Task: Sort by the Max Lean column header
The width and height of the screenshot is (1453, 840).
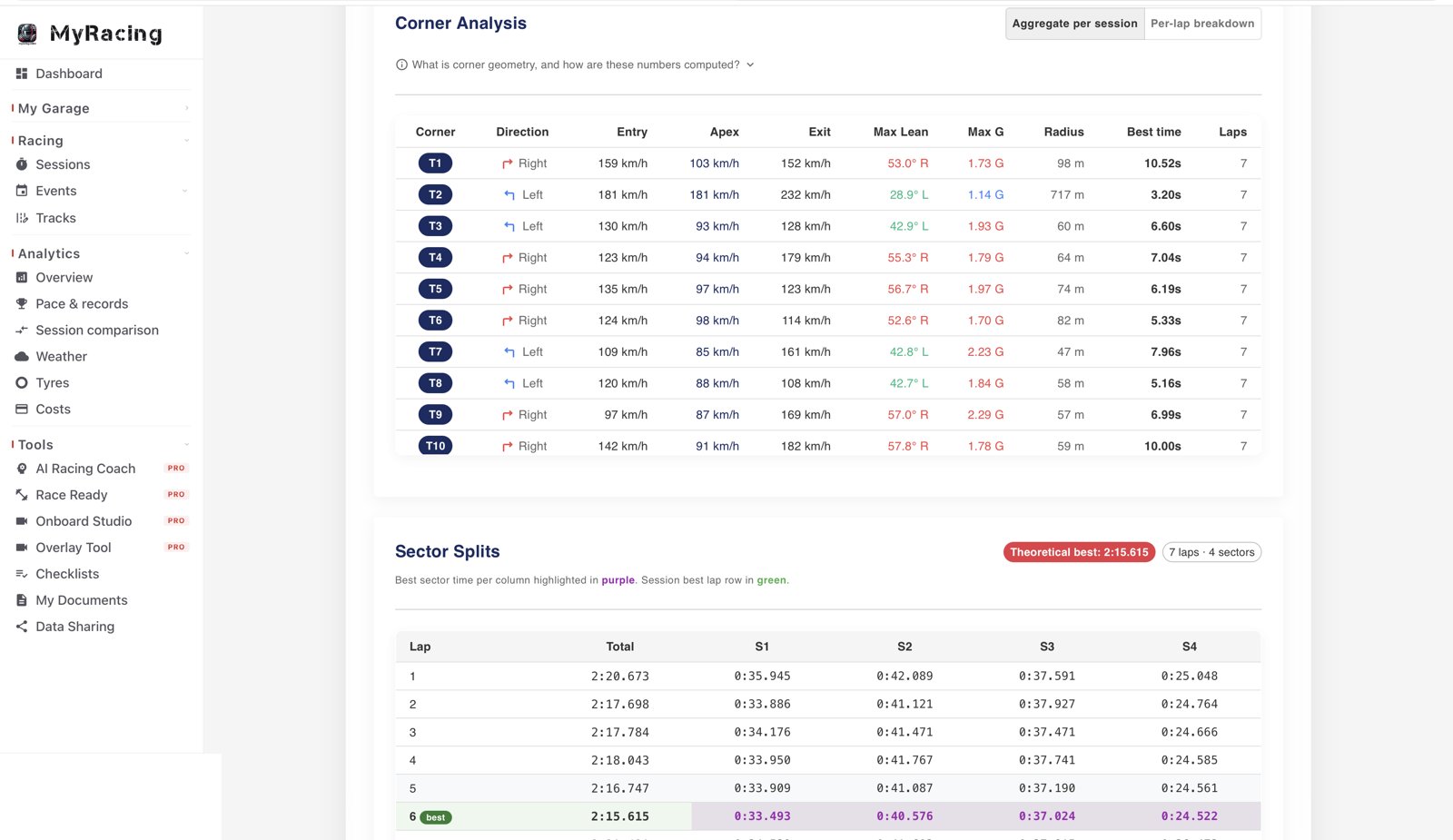Action: click(x=900, y=132)
